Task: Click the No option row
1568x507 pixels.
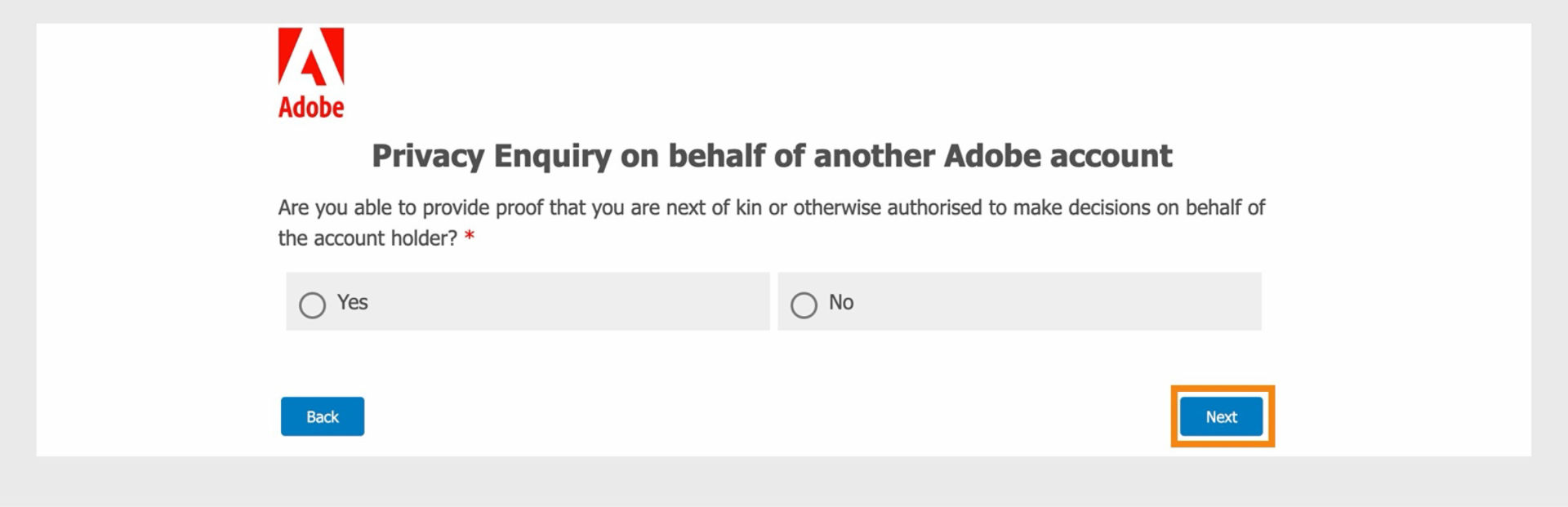Action: coord(1019,301)
